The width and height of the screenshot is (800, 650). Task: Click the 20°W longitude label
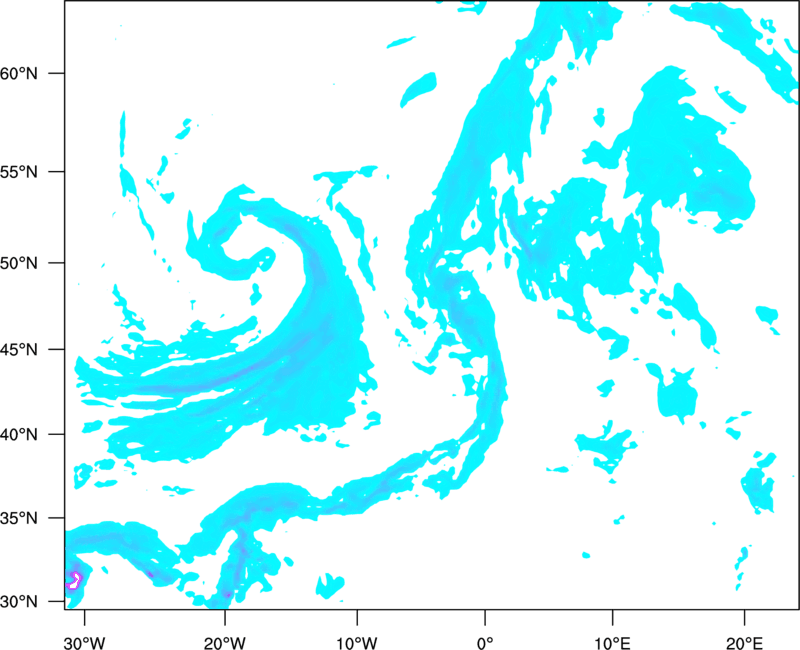[225, 643]
